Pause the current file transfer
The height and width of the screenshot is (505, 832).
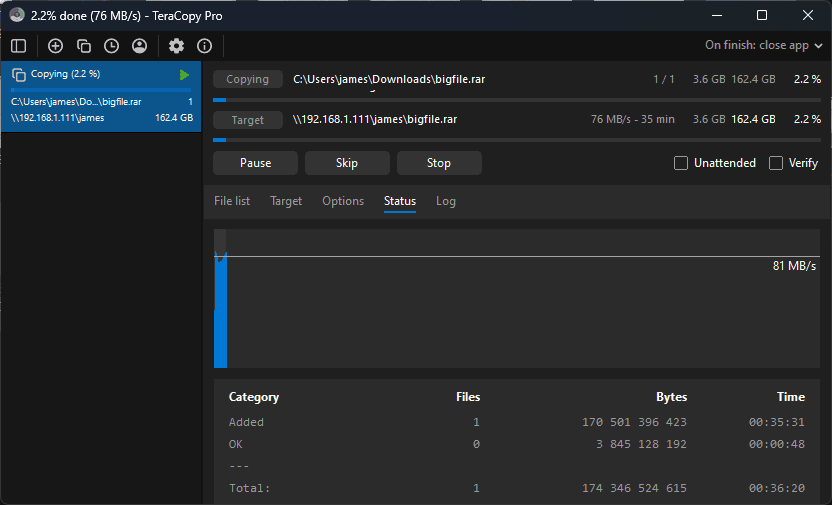255,163
